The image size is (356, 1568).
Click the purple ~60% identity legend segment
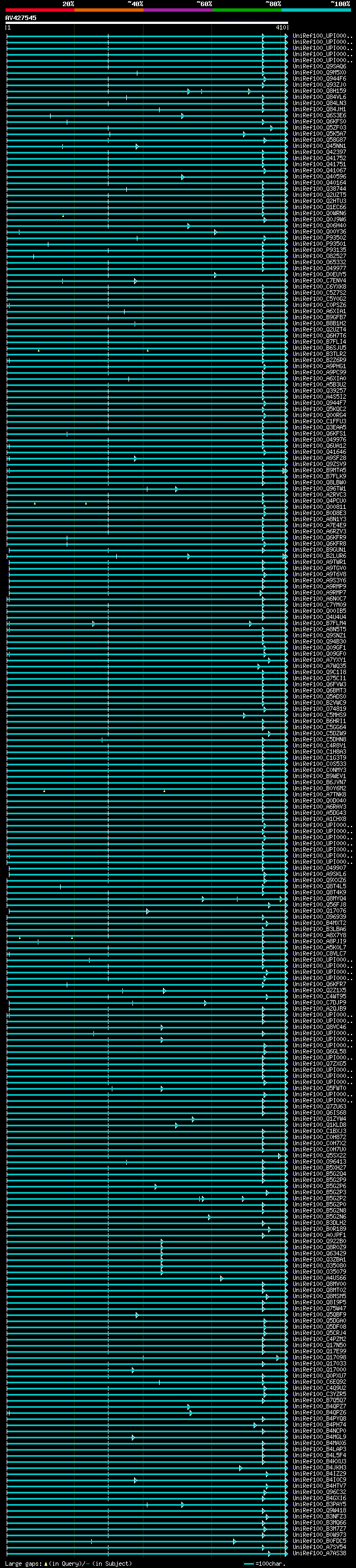click(177, 10)
